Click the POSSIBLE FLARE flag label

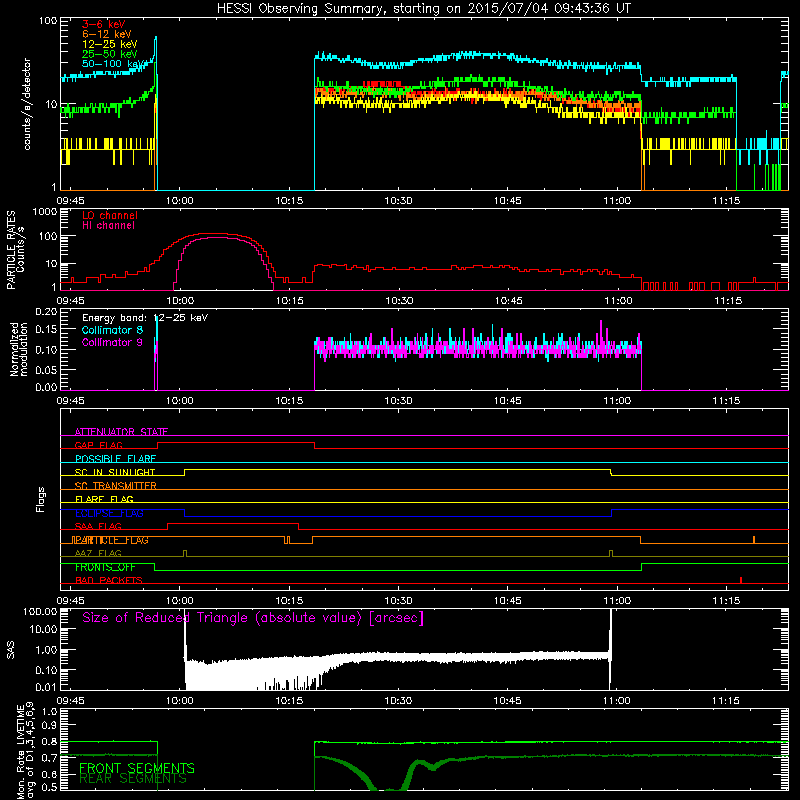click(115, 459)
